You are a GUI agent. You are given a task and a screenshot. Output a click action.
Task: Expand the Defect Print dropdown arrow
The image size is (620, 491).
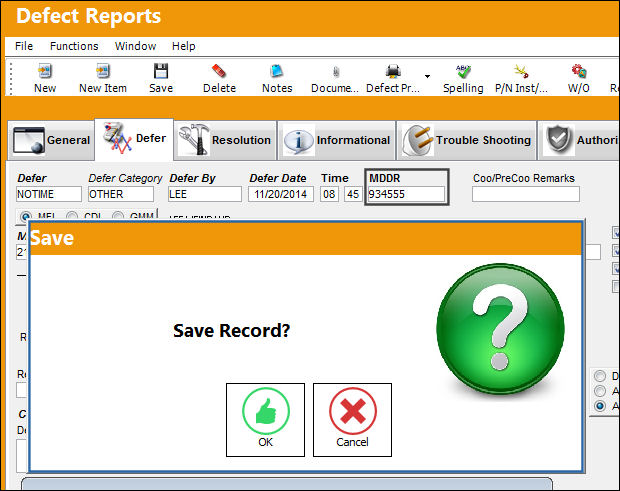point(427,76)
